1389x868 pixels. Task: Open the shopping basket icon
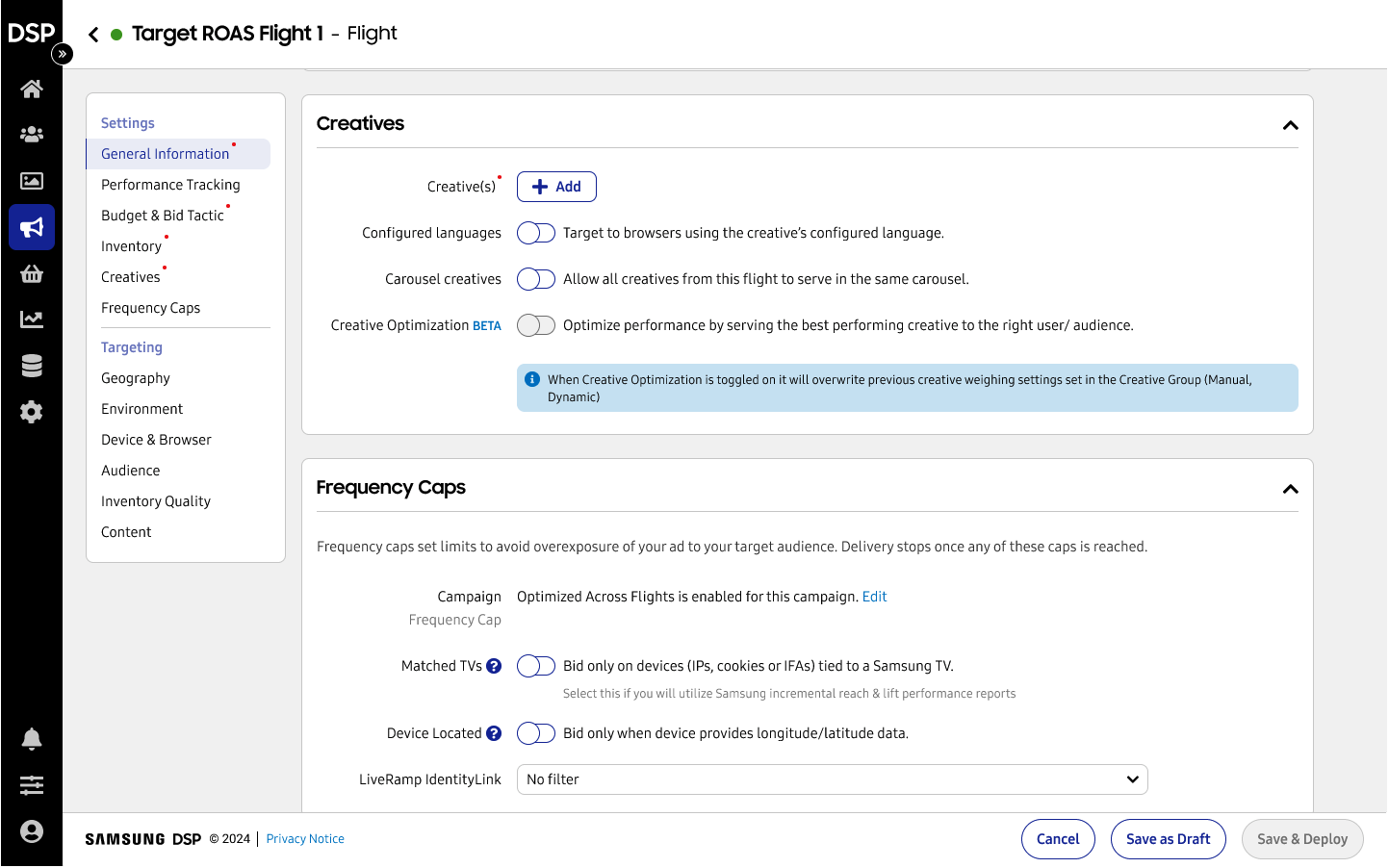pyautogui.click(x=32, y=274)
